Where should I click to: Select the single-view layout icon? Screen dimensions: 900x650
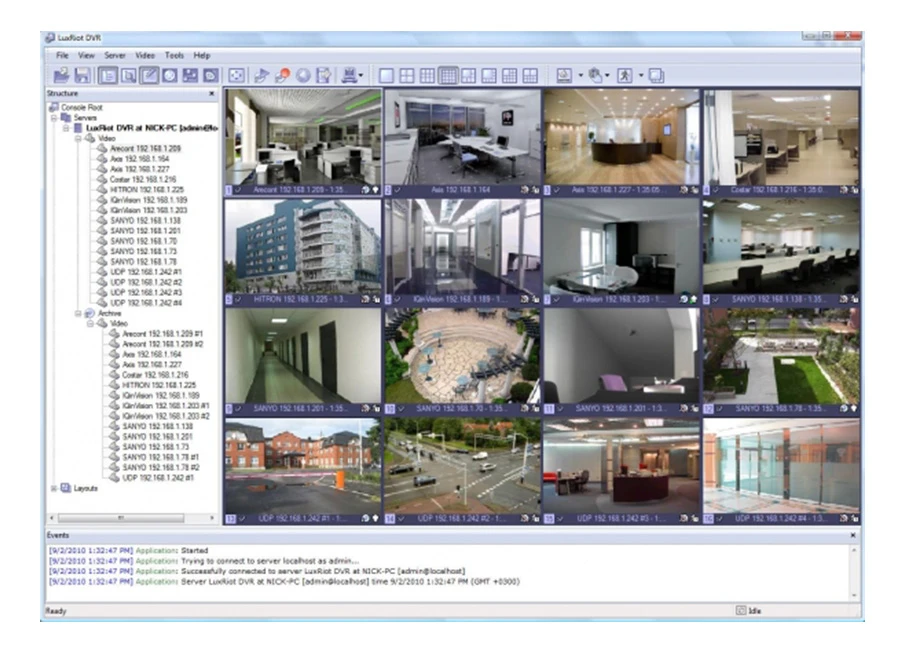387,76
